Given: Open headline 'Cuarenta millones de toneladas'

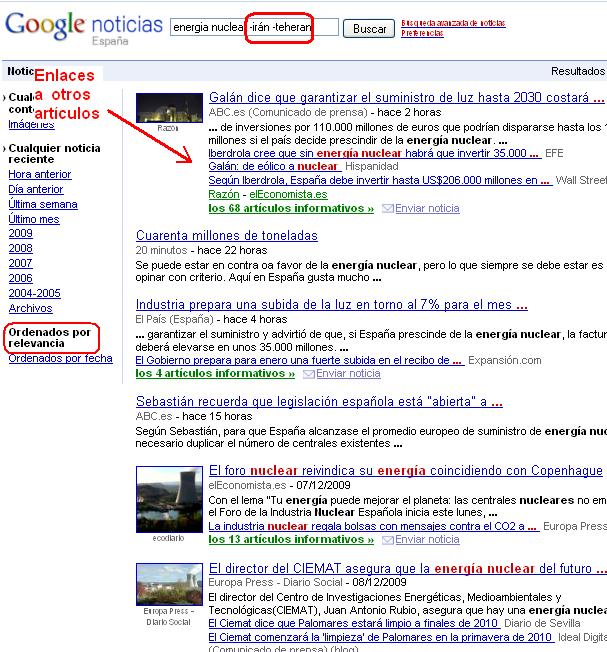Looking at the screenshot, I should 227,235.
